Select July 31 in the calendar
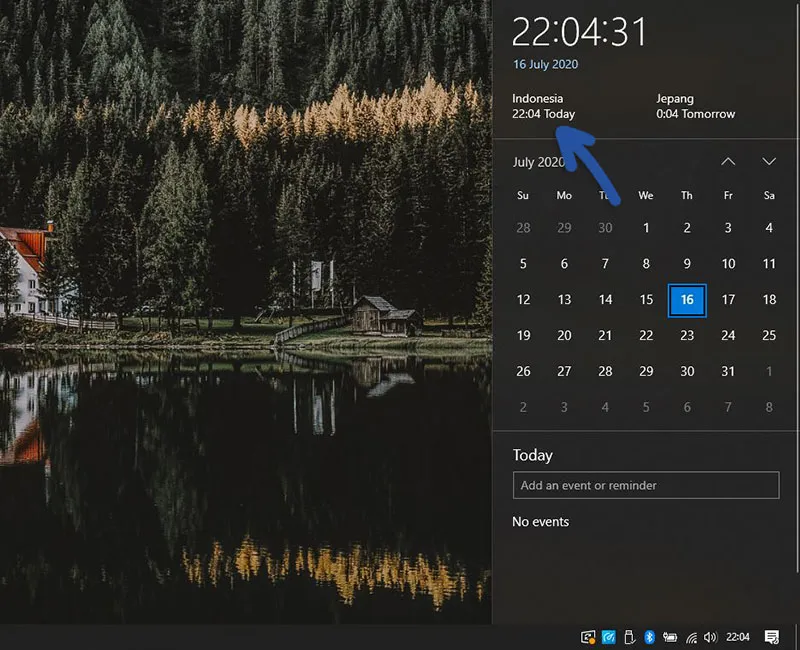Image resolution: width=800 pixels, height=650 pixels. pos(728,372)
